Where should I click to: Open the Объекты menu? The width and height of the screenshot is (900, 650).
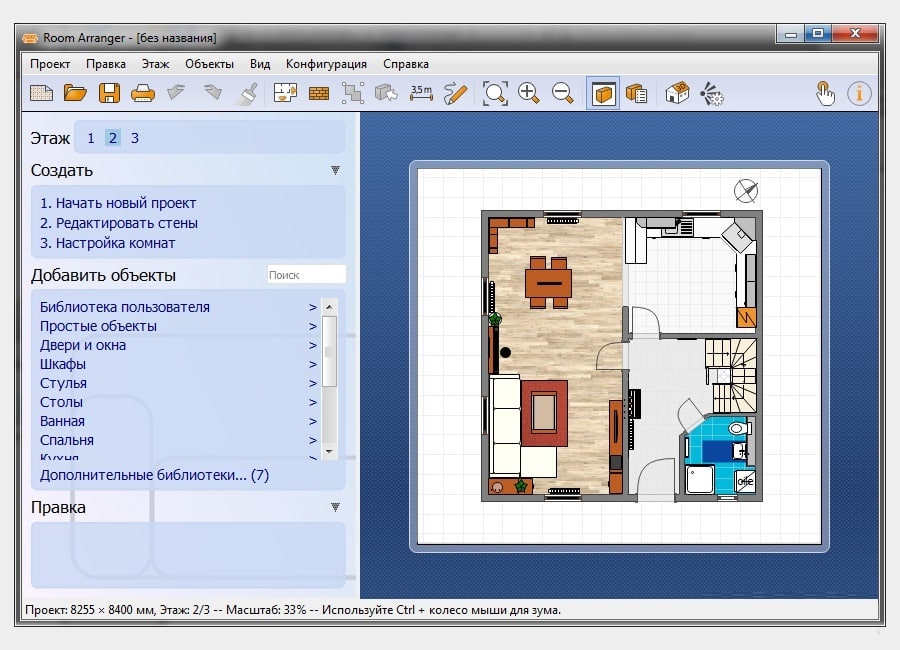(x=209, y=64)
